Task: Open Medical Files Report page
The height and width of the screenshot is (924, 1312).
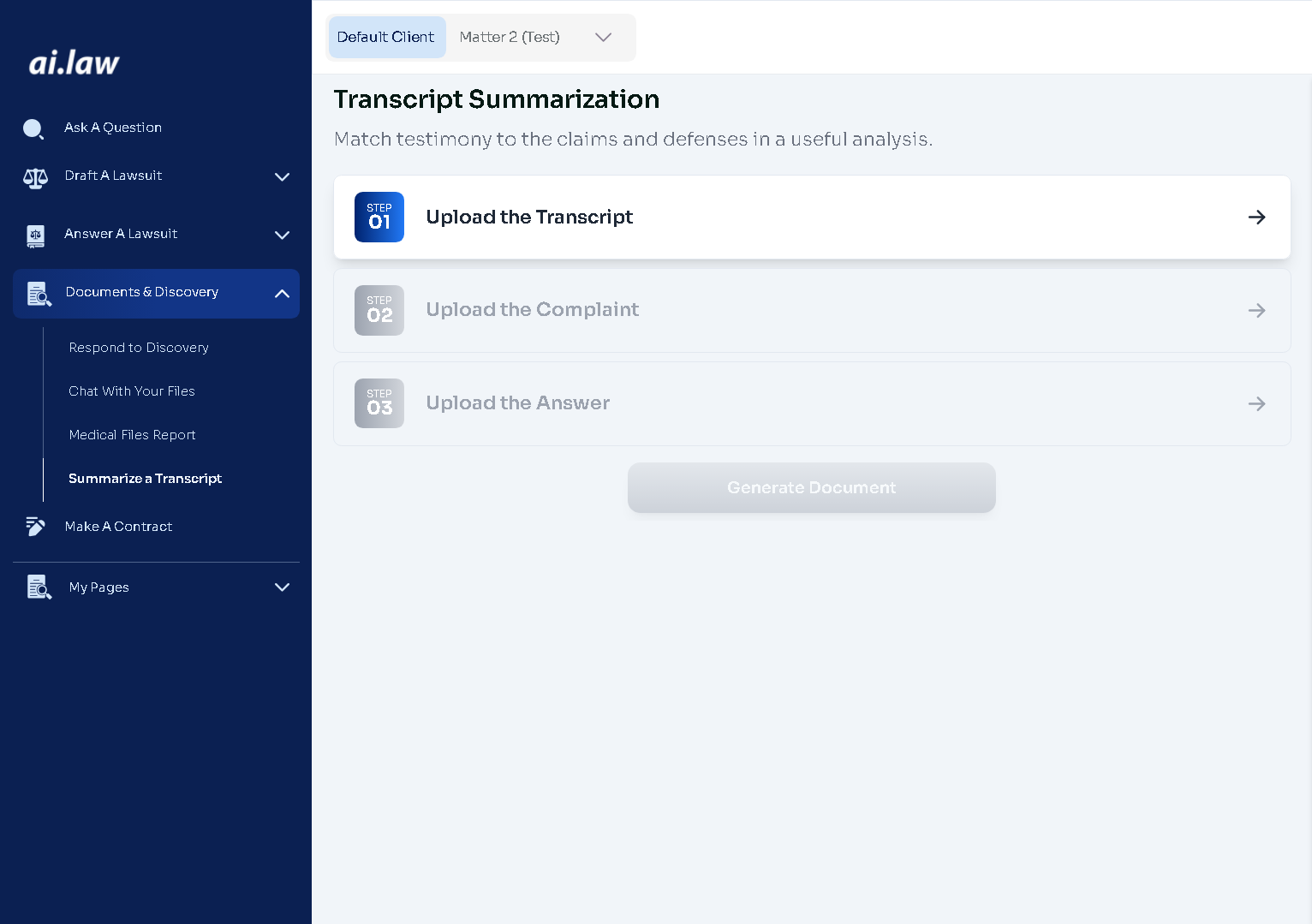Action: 132,435
